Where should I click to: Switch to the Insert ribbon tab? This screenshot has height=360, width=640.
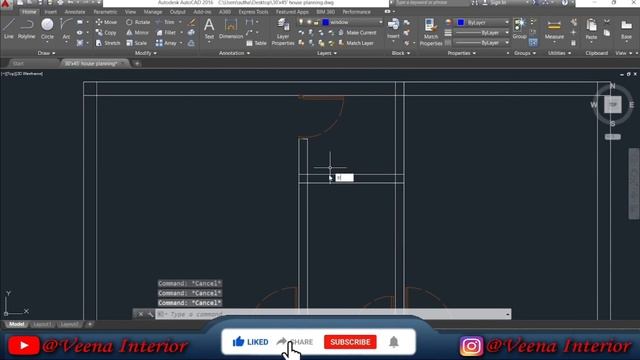51,12
